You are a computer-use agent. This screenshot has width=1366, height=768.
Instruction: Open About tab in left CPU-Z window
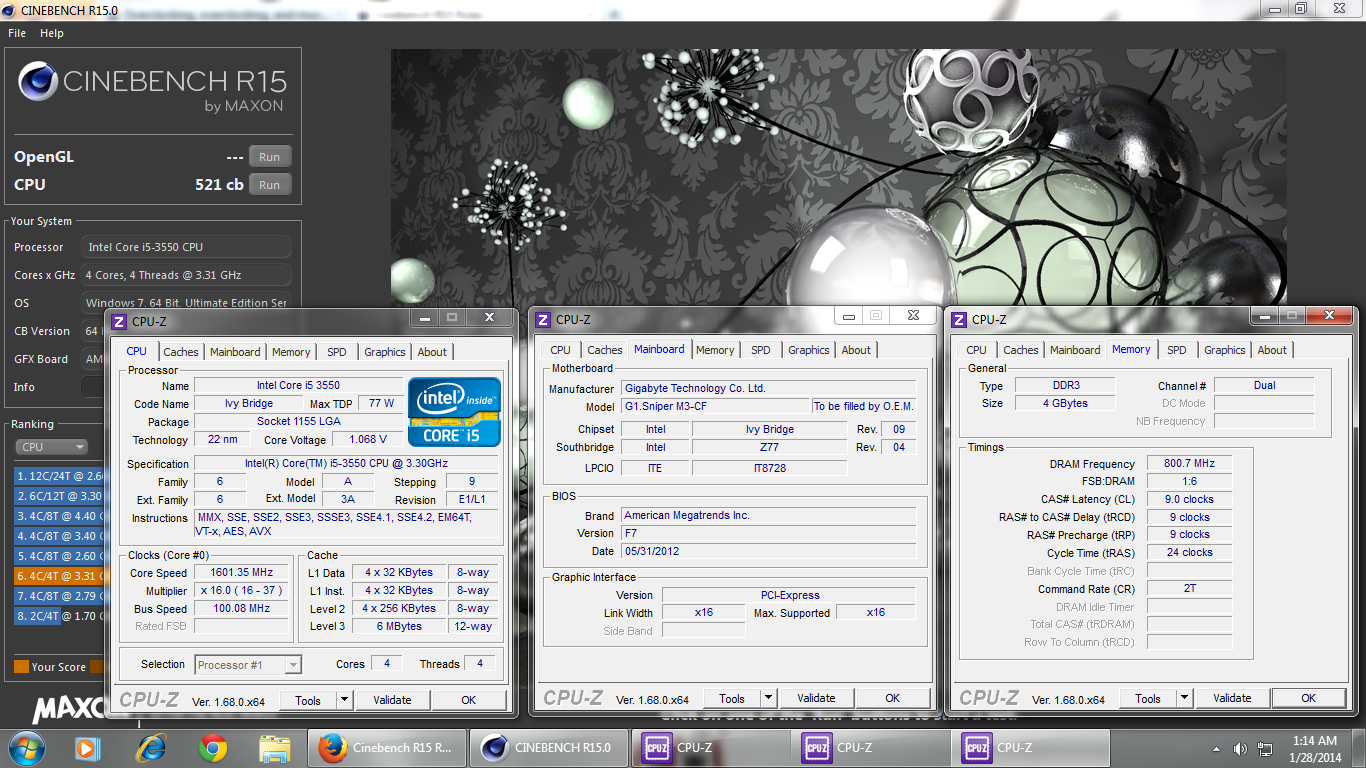tap(433, 352)
